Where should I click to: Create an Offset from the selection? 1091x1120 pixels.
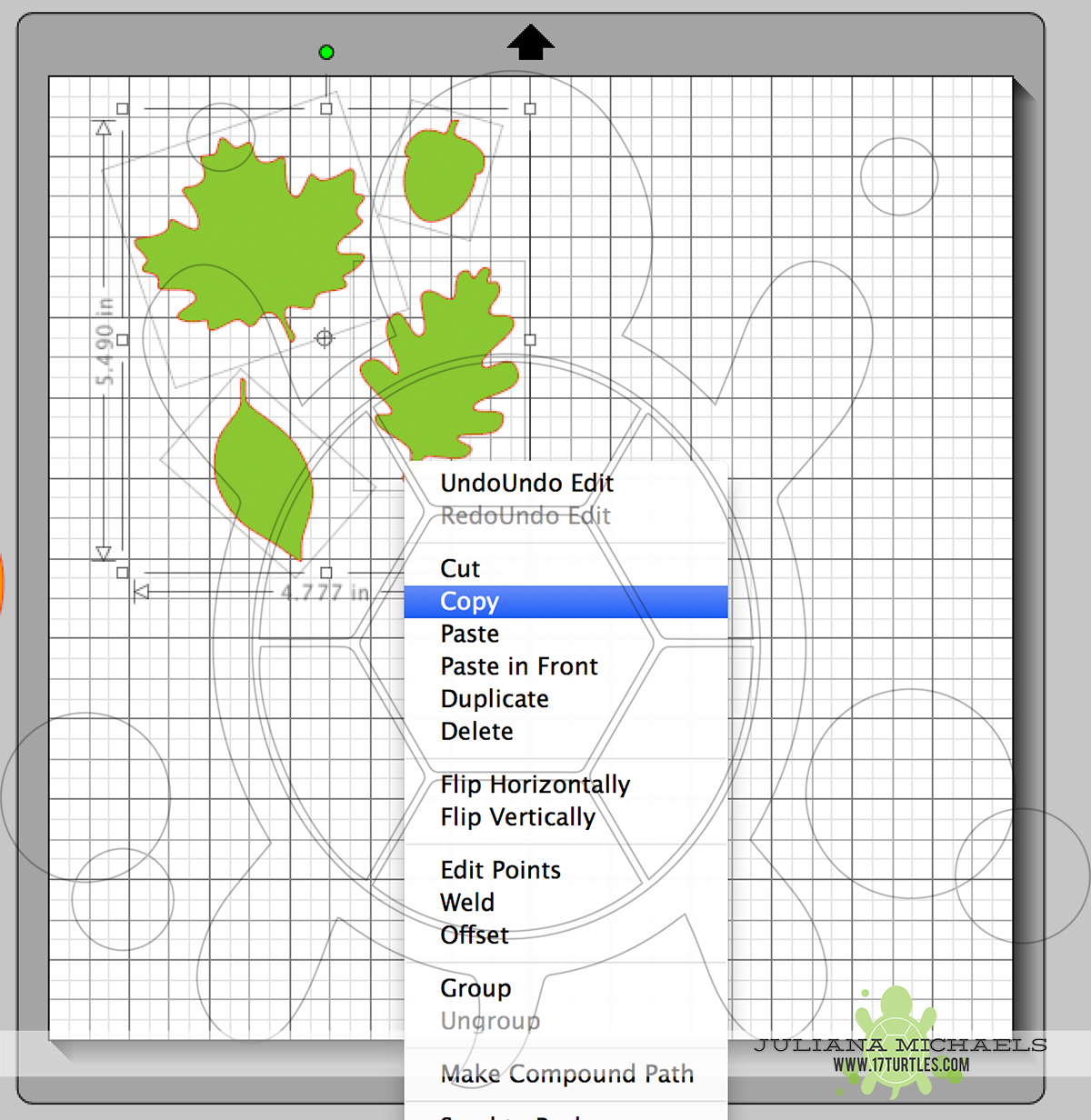click(474, 935)
